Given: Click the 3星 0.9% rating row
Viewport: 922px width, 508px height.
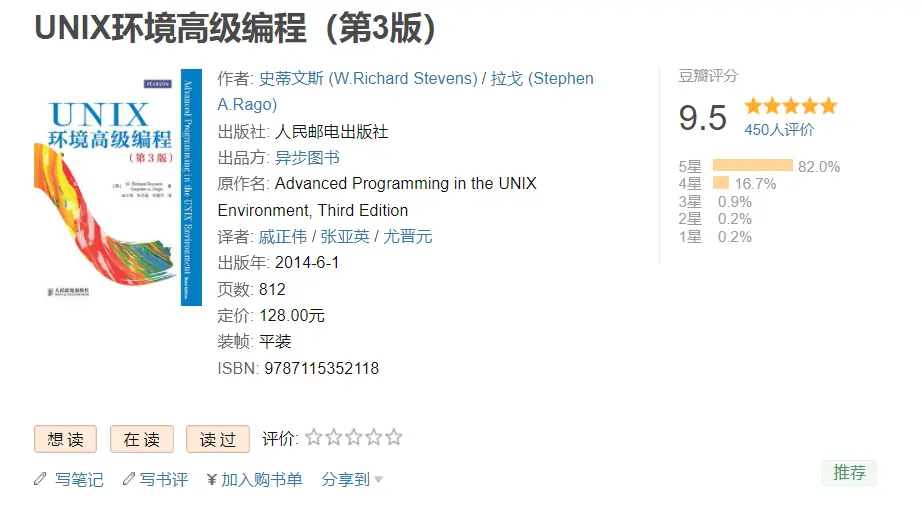Looking at the screenshot, I should coord(715,202).
